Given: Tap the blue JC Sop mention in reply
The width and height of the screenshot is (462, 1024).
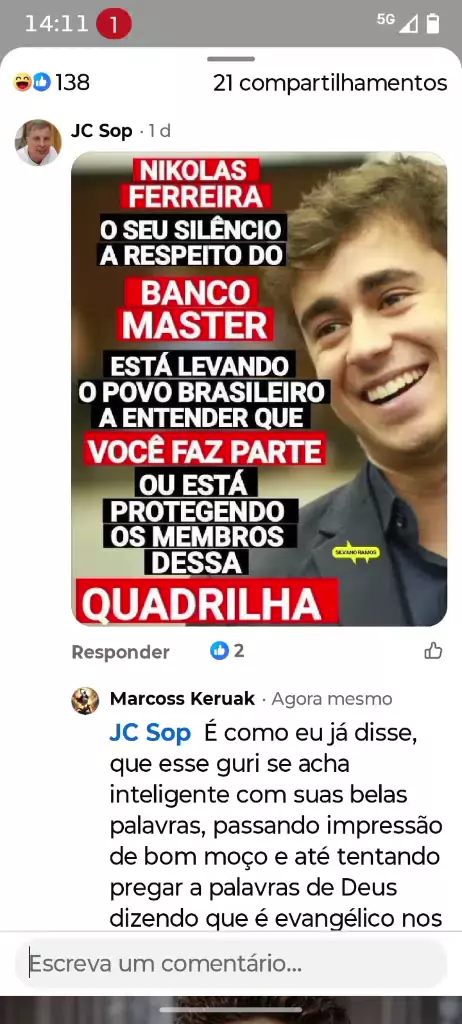Looking at the screenshot, I should pyautogui.click(x=150, y=733).
